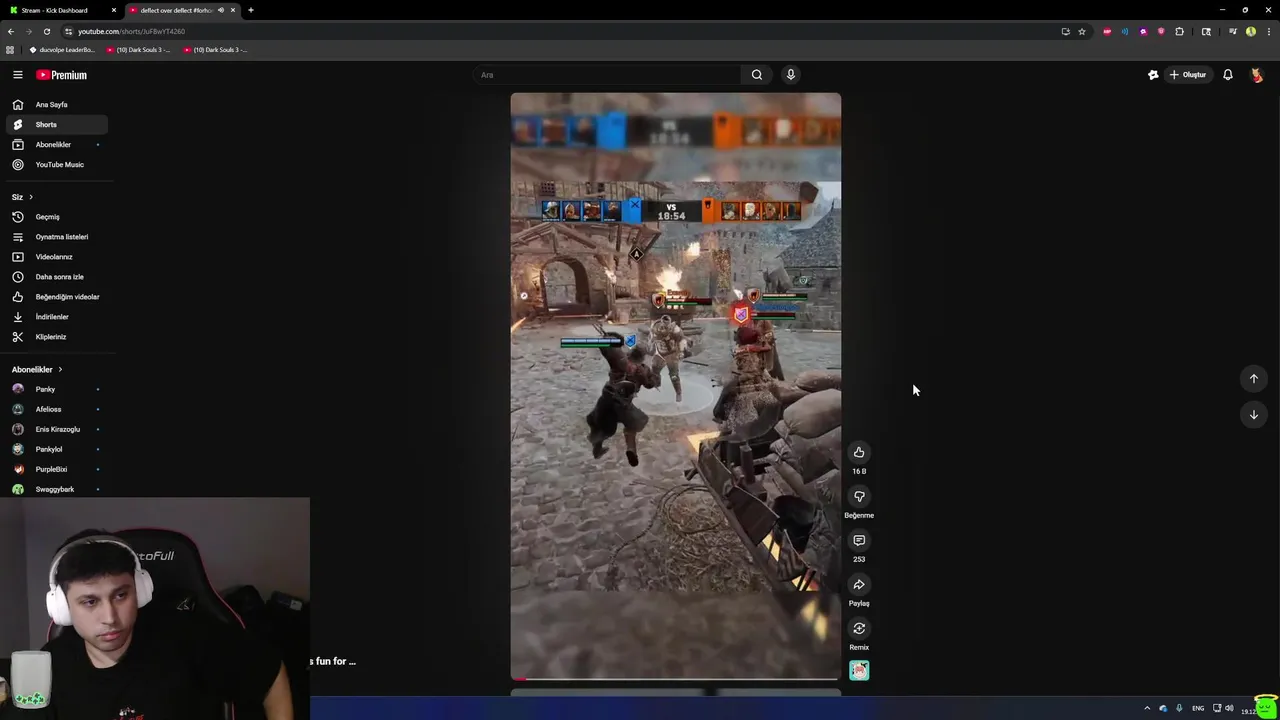Screen dimensions: 1280x720
Task: Open a new browser tab
Action: (x=251, y=10)
